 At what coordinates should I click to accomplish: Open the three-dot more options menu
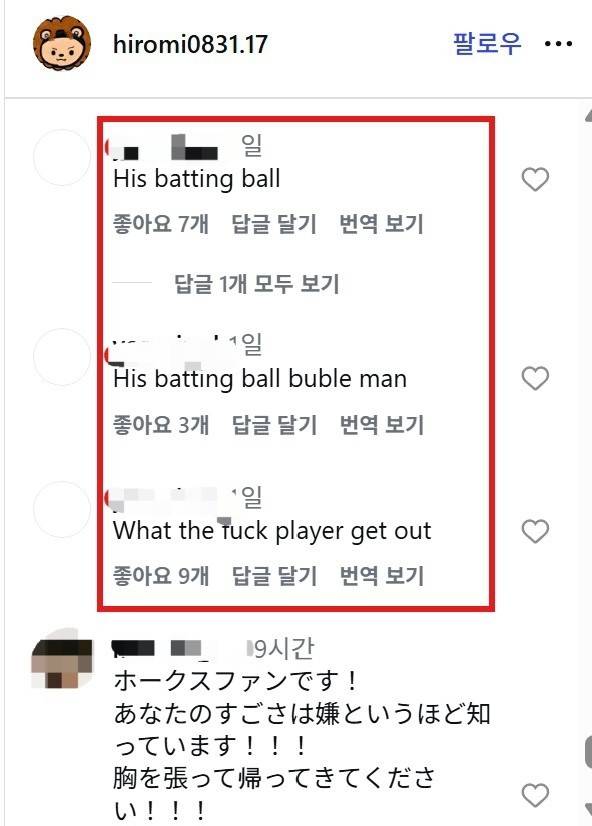click(558, 44)
